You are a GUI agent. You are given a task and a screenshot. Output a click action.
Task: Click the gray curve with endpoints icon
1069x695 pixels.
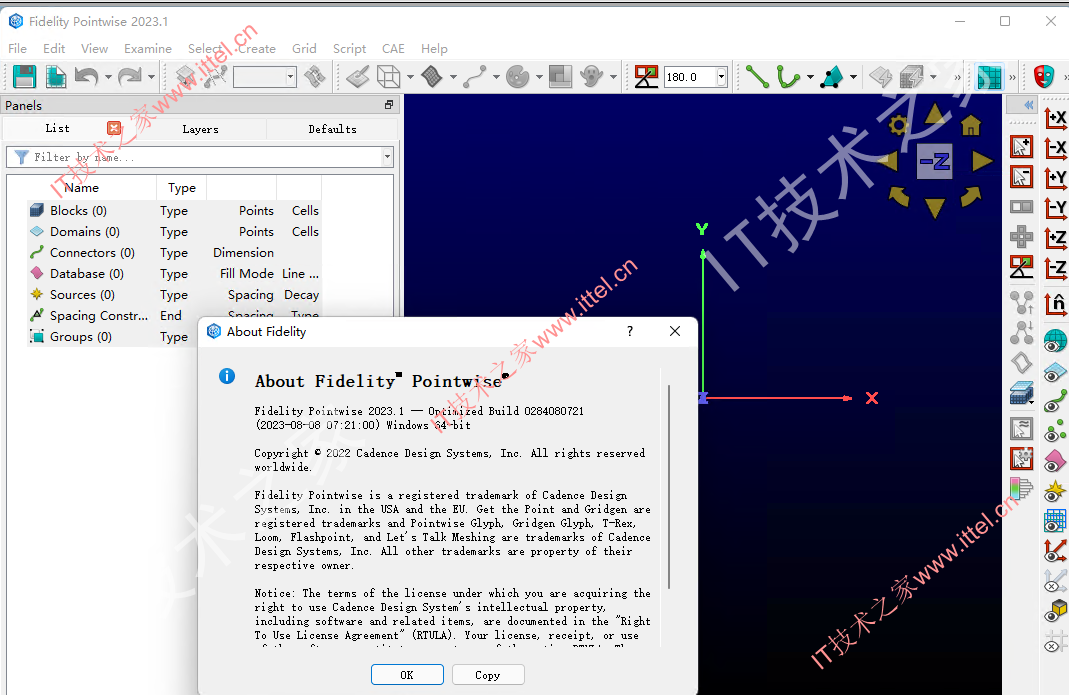coord(475,76)
